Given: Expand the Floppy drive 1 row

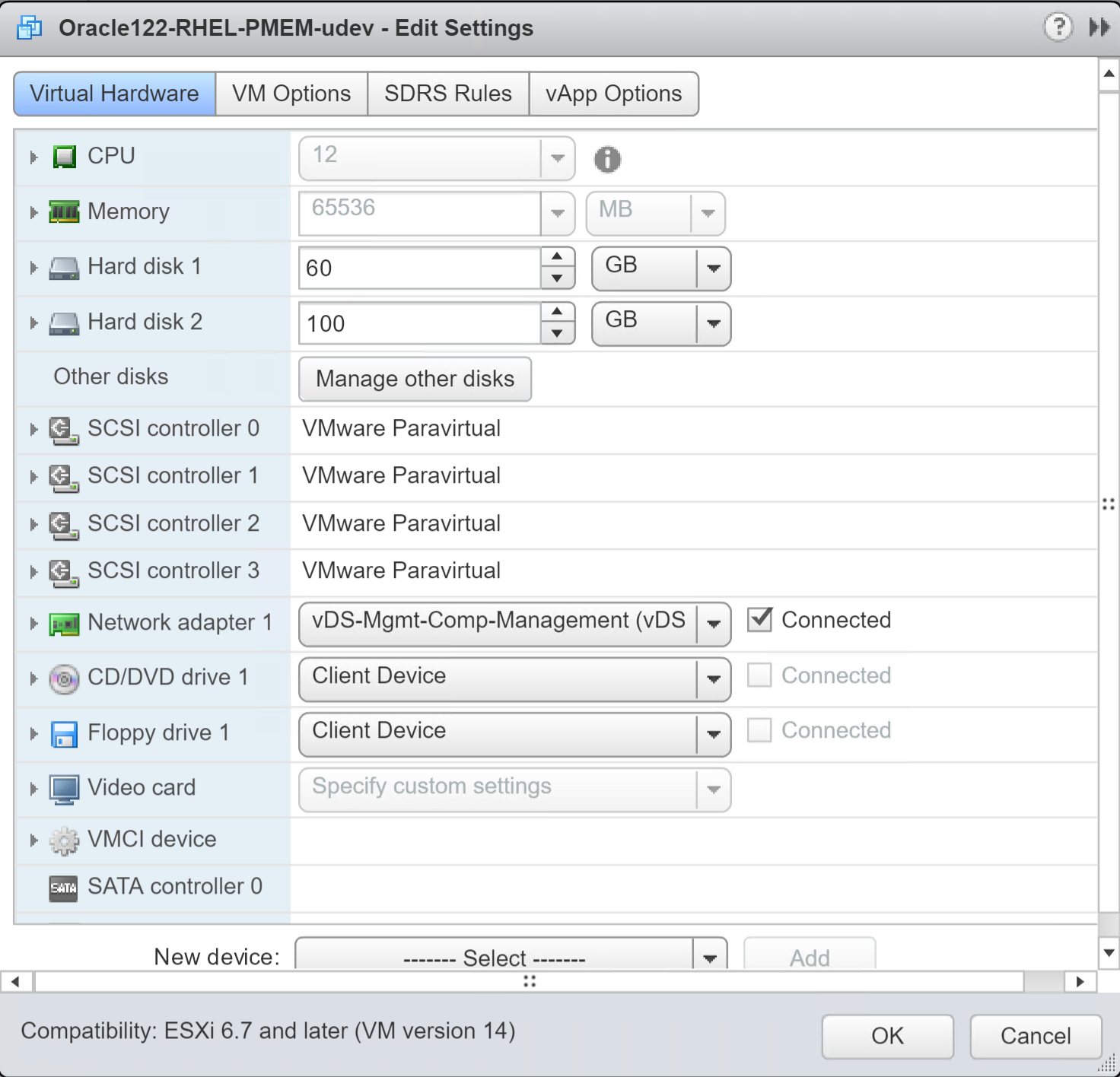Looking at the screenshot, I should pos(33,734).
